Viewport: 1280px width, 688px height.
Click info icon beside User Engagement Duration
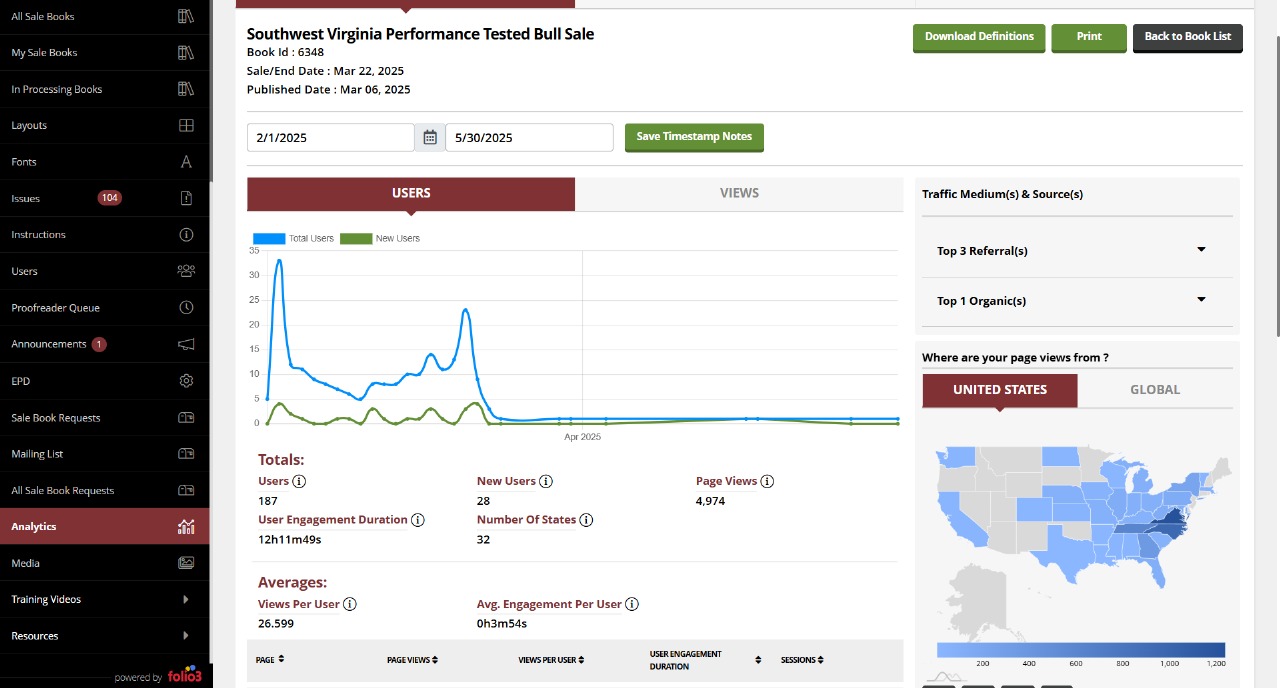(x=418, y=520)
